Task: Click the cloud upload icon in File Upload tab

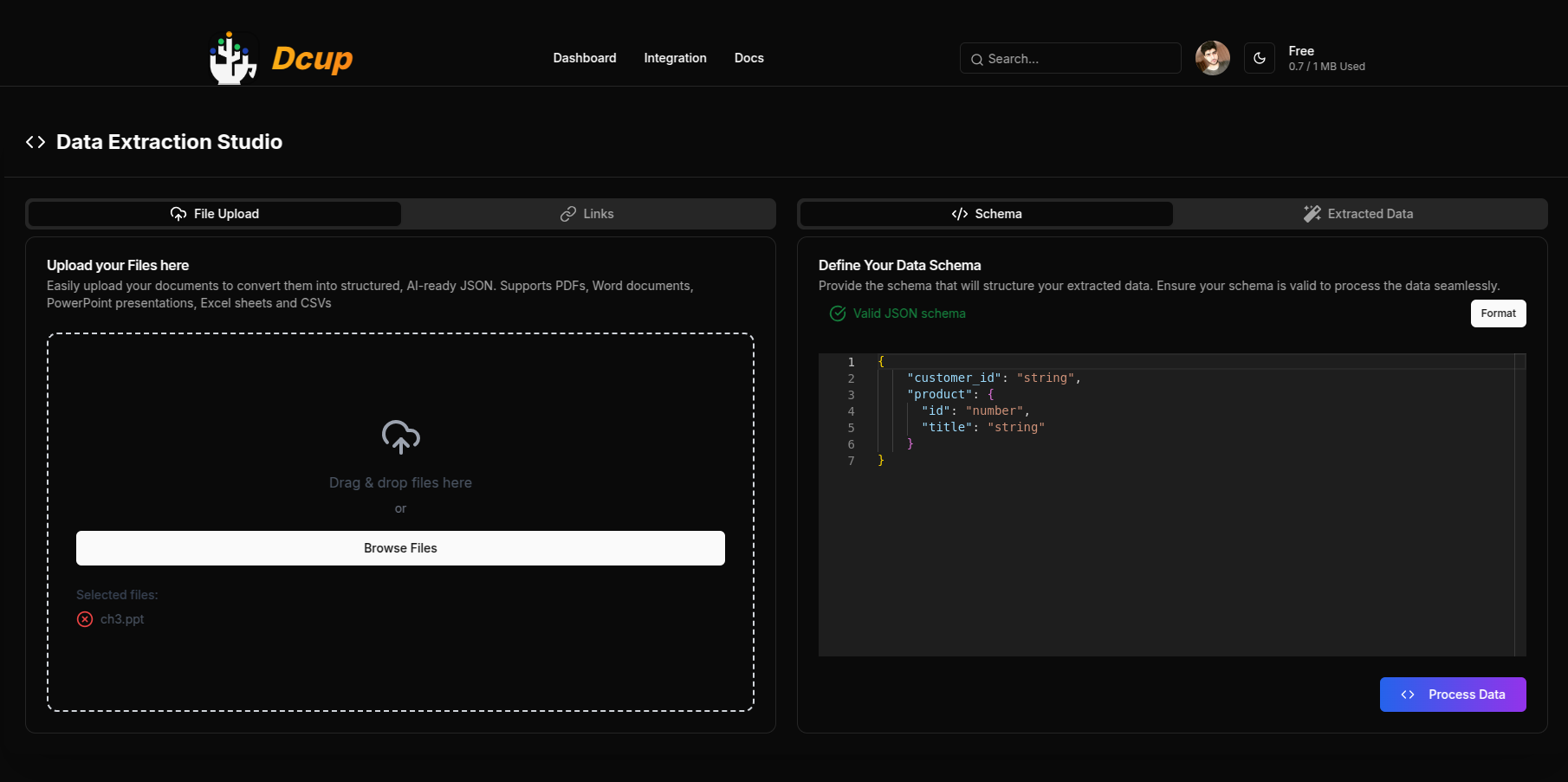Action: tap(178, 214)
